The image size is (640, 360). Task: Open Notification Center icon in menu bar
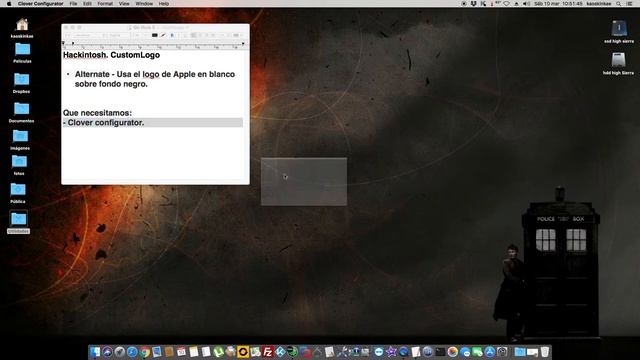(630, 4)
